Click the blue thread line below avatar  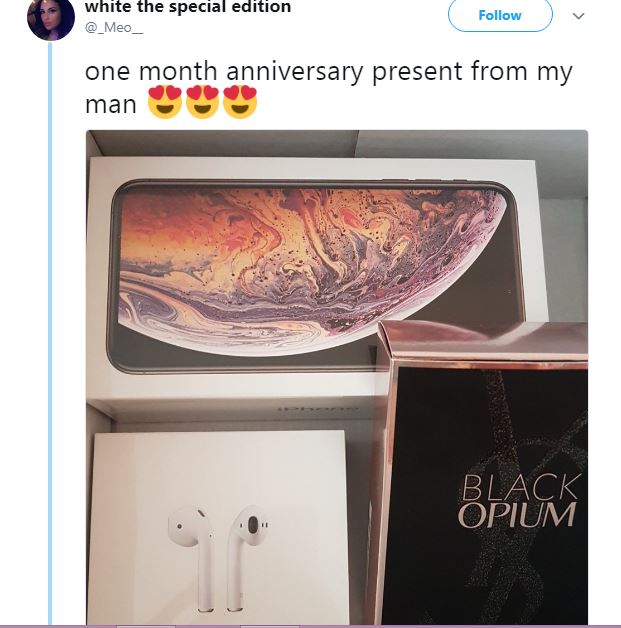50,332
